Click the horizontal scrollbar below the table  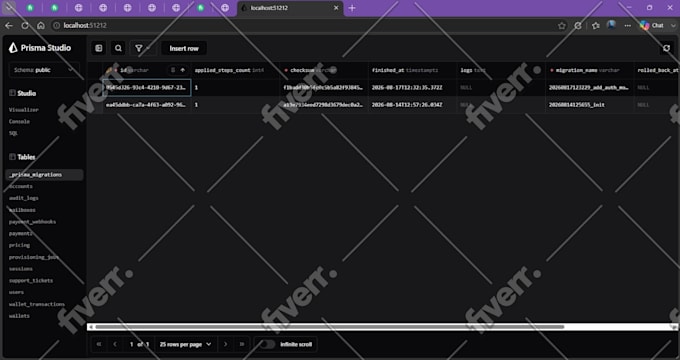click(x=330, y=327)
